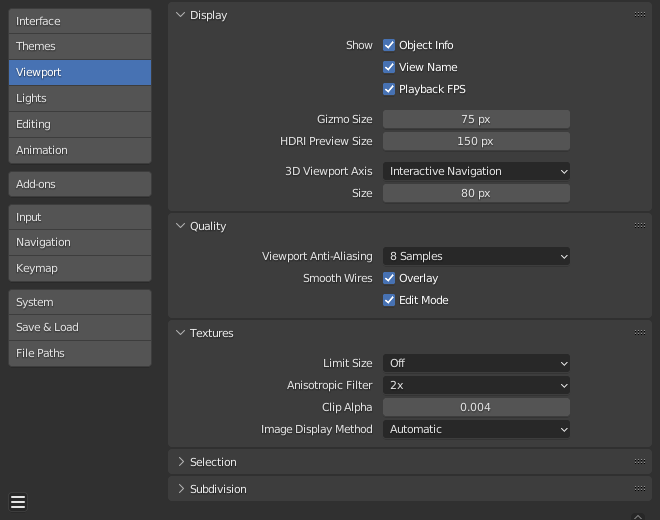Disable the Object Info checkbox
Screen dimensions: 660x520
[390, 45]
